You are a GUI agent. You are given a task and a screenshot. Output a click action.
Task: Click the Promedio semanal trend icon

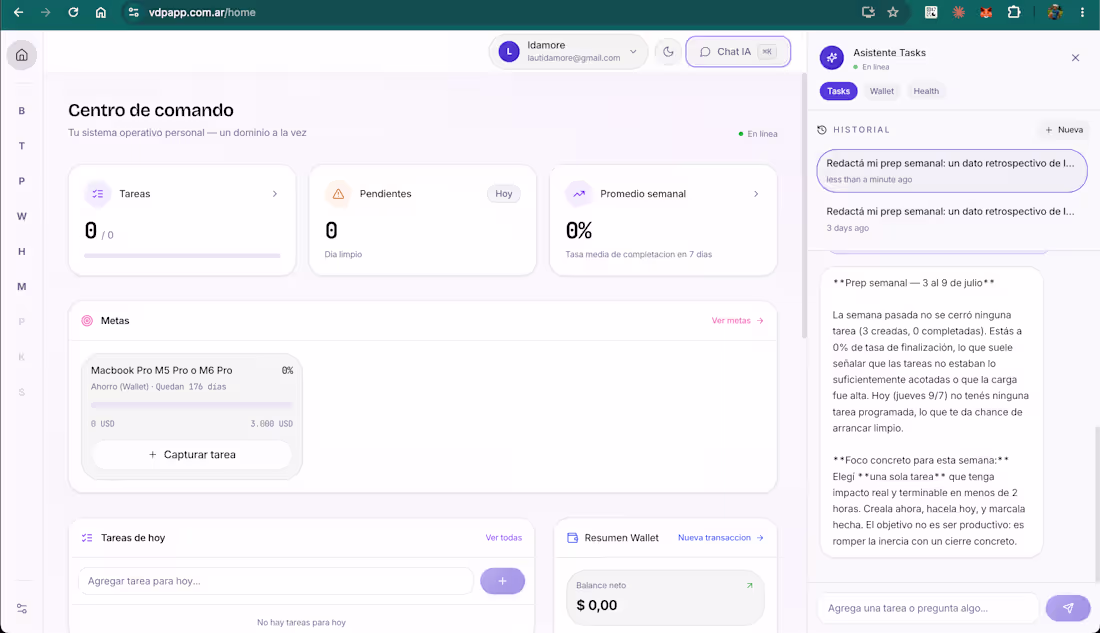579,194
